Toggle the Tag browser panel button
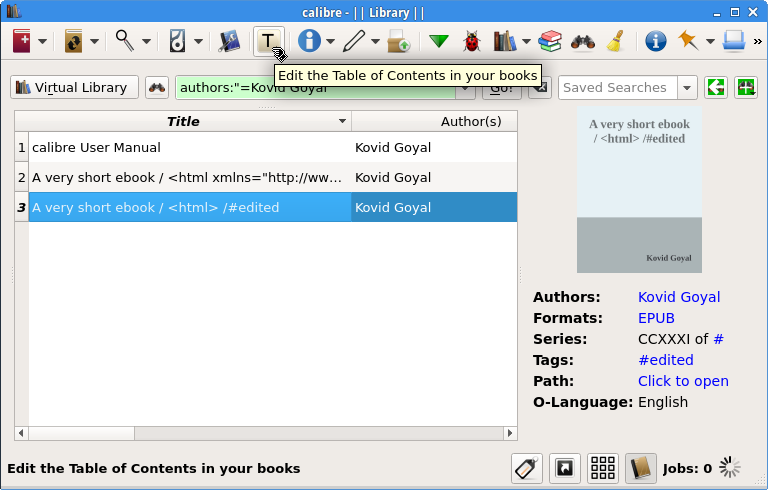The width and height of the screenshot is (768, 490). point(527,468)
